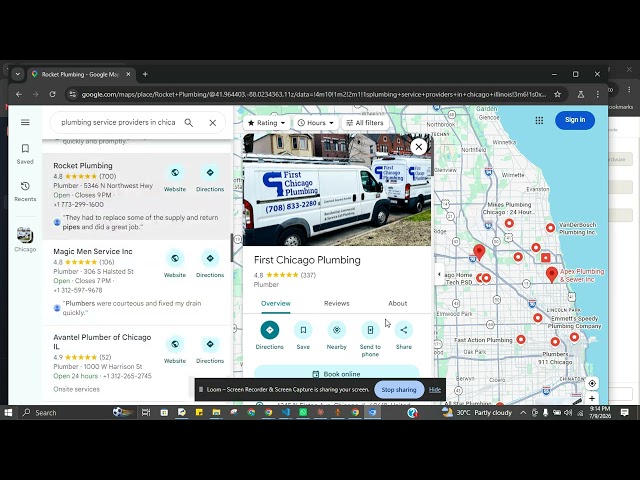Select Avantel Plumber of Chicago IL result
Image resolution: width=640 pixels, height=480 pixels.
click(102, 342)
